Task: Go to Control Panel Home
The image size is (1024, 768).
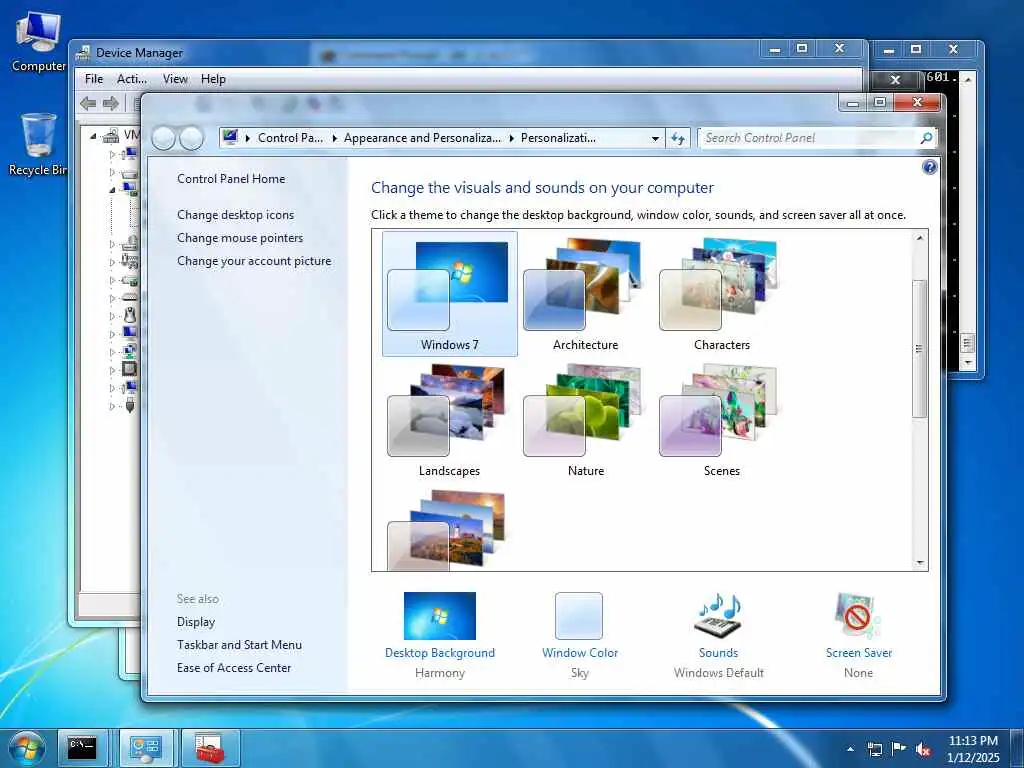Action: [x=231, y=179]
